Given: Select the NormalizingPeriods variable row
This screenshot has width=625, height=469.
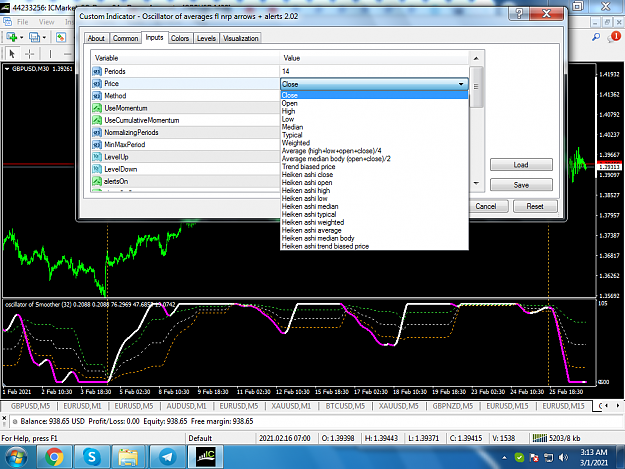Looking at the screenshot, I should coord(186,133).
